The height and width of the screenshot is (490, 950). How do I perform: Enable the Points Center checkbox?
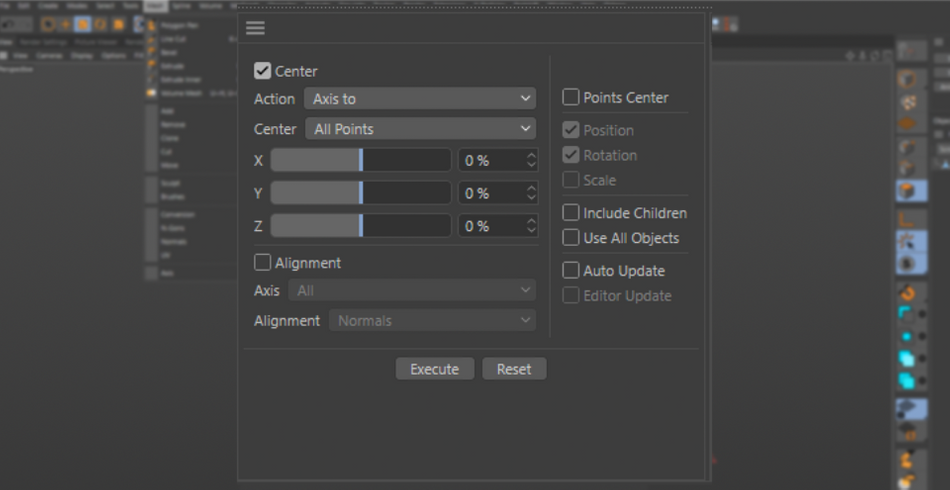pos(571,97)
